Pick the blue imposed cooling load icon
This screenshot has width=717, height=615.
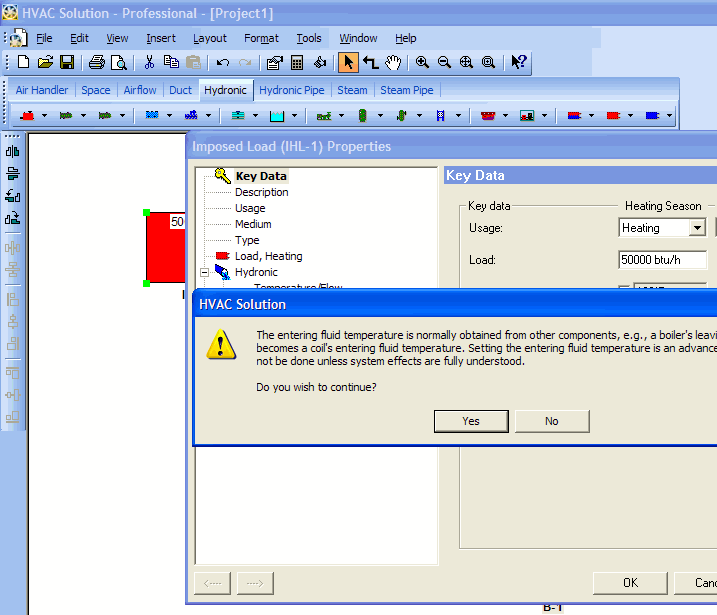[653, 116]
